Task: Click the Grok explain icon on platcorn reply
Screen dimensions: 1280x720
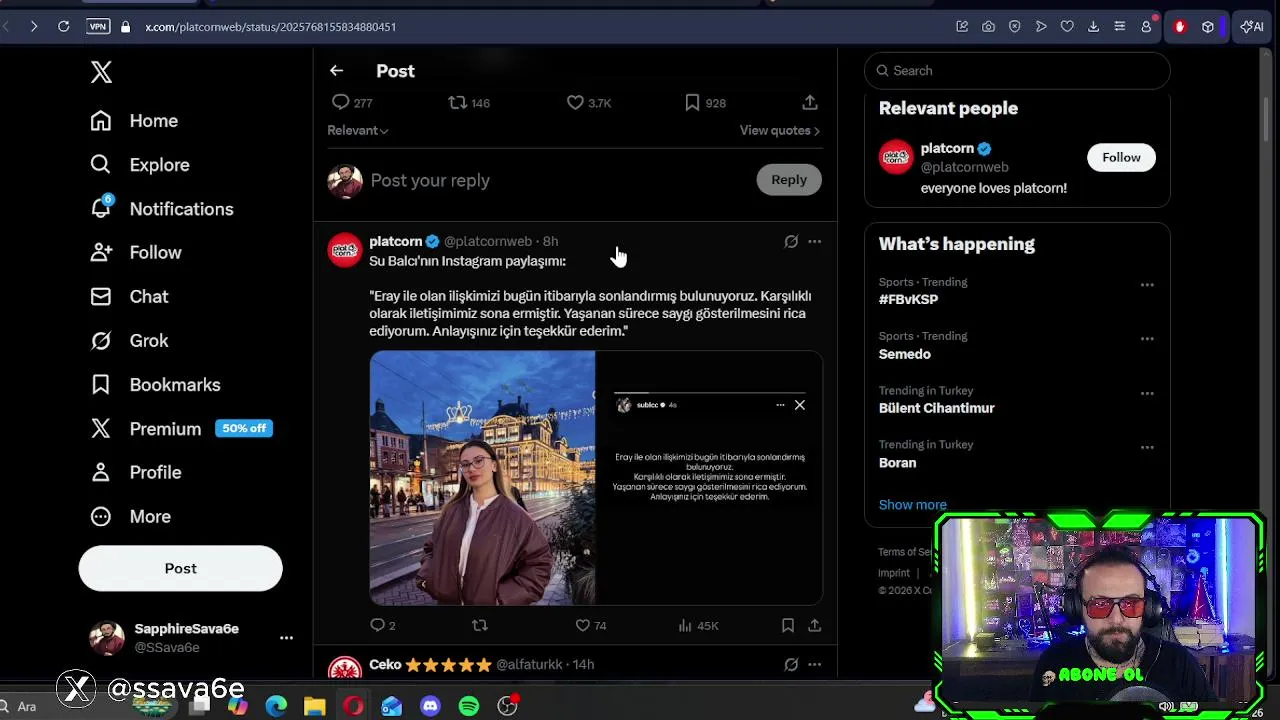Action: tap(791, 241)
